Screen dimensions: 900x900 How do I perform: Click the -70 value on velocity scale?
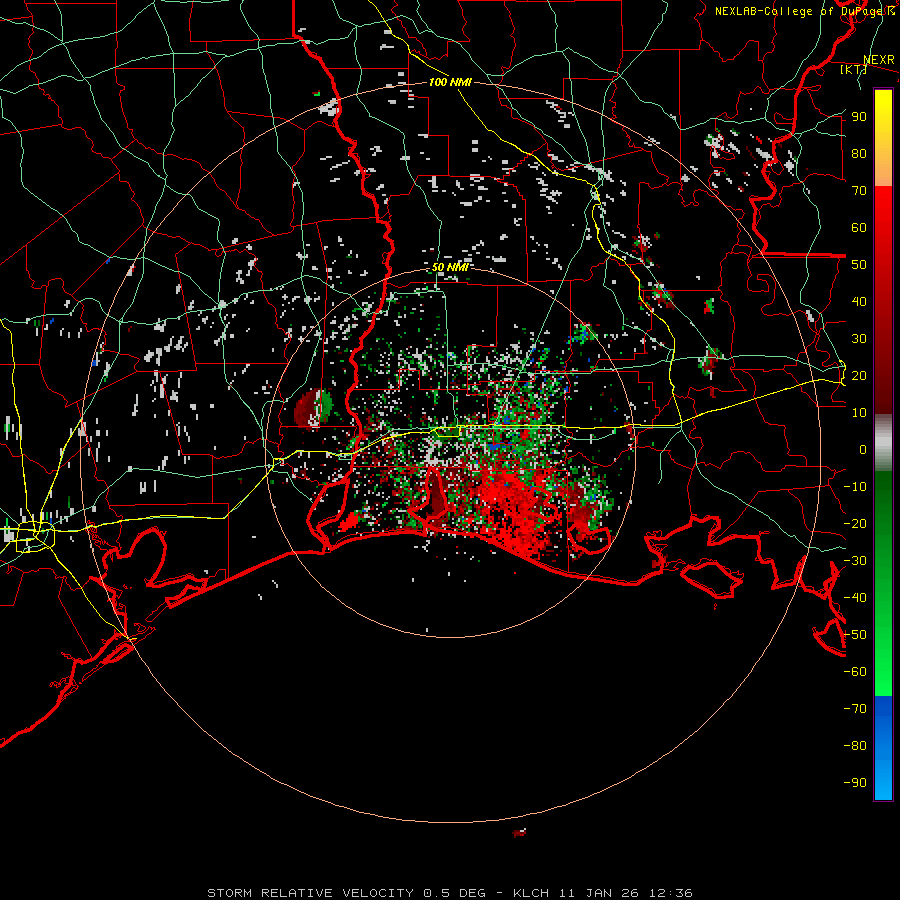click(x=855, y=709)
